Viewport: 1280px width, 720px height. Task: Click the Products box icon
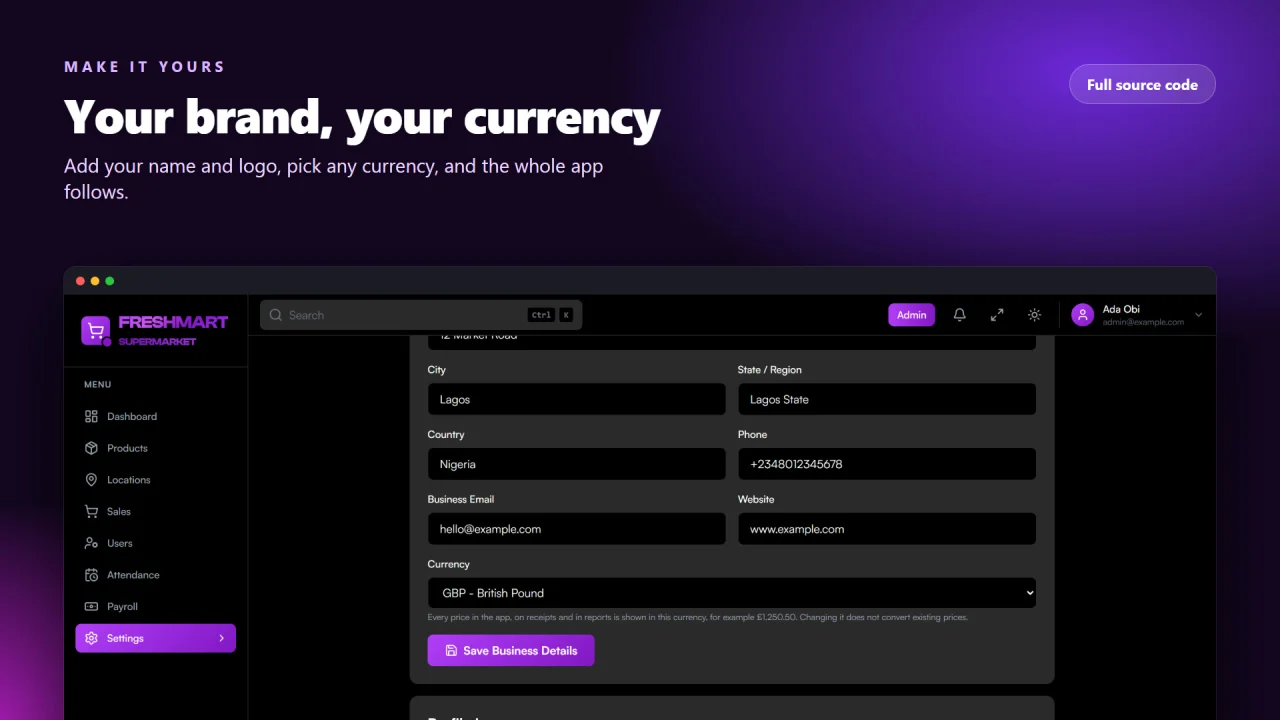[x=91, y=448]
